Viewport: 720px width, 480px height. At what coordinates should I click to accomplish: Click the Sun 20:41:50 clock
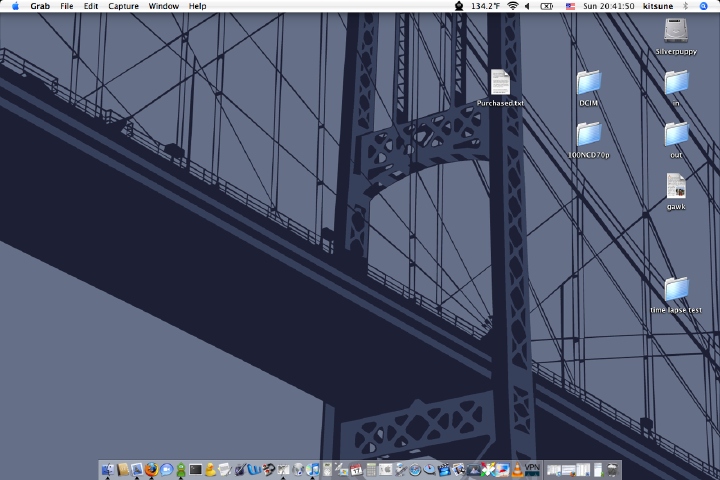pyautogui.click(x=608, y=6)
